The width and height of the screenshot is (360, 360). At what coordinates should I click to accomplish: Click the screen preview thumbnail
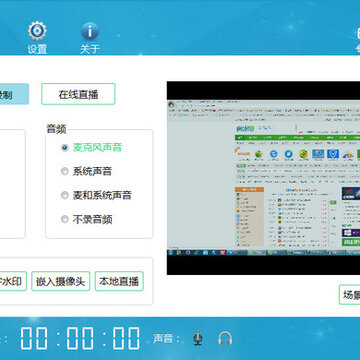coord(263,178)
